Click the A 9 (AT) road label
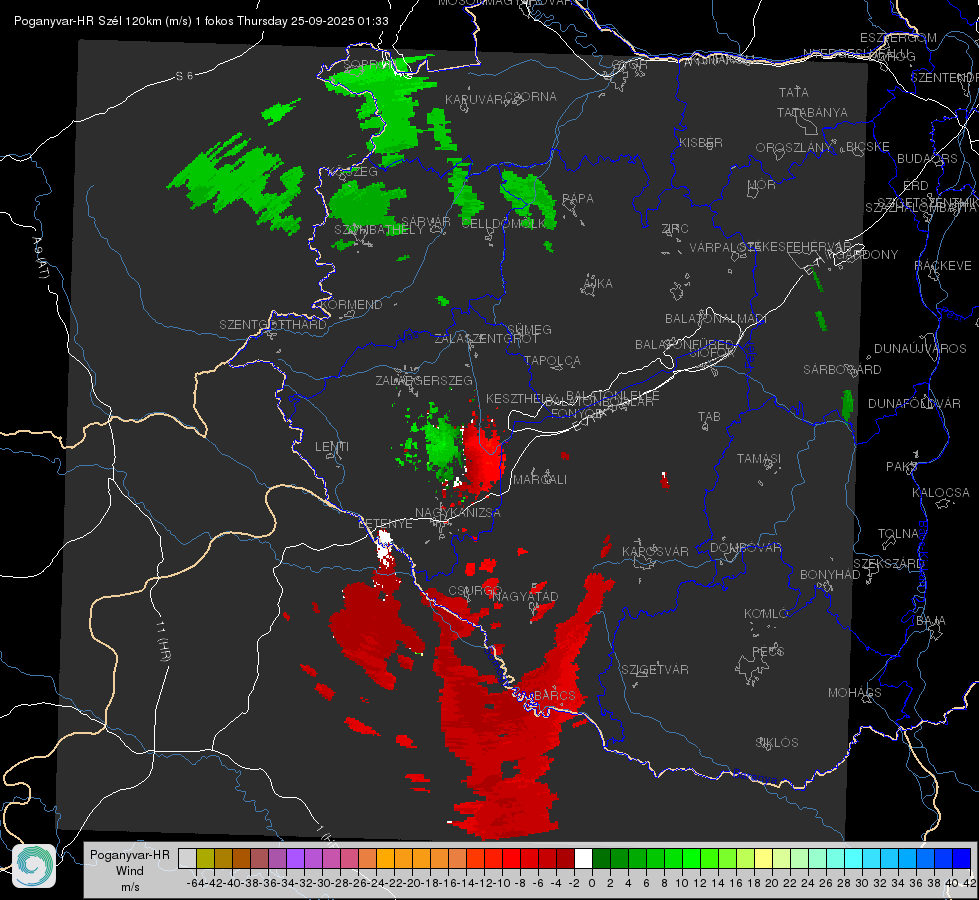The image size is (979, 900). click(x=39, y=258)
